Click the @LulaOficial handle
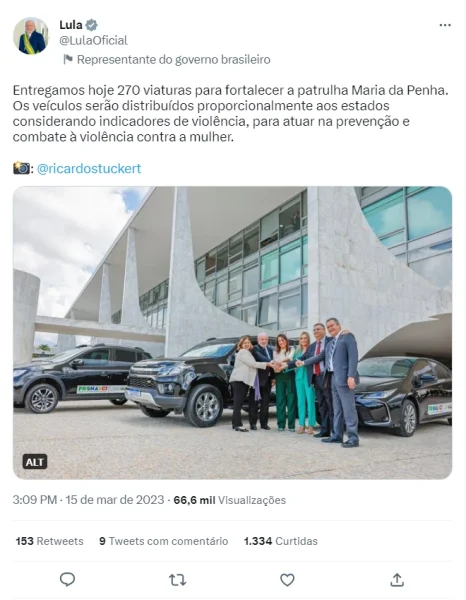The image size is (466, 600). pos(93,41)
